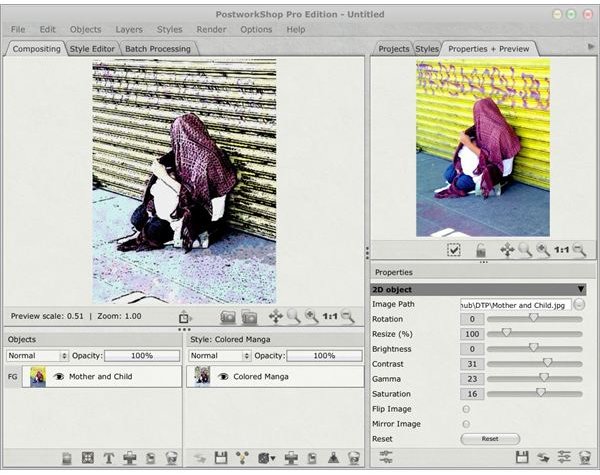Click the Rotation slider handle
Viewport: 600px width, 475px height.
533,318
